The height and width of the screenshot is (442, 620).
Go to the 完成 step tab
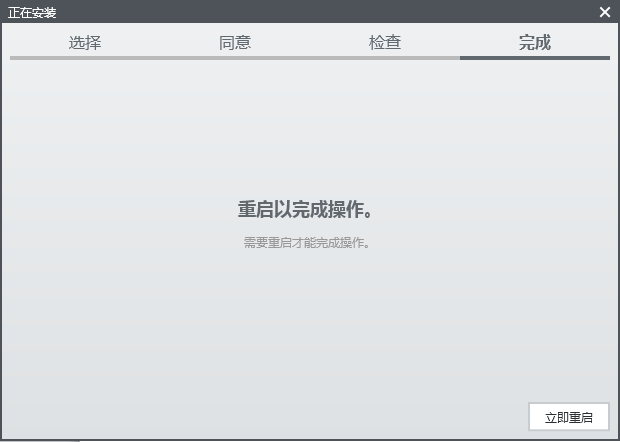coord(535,43)
